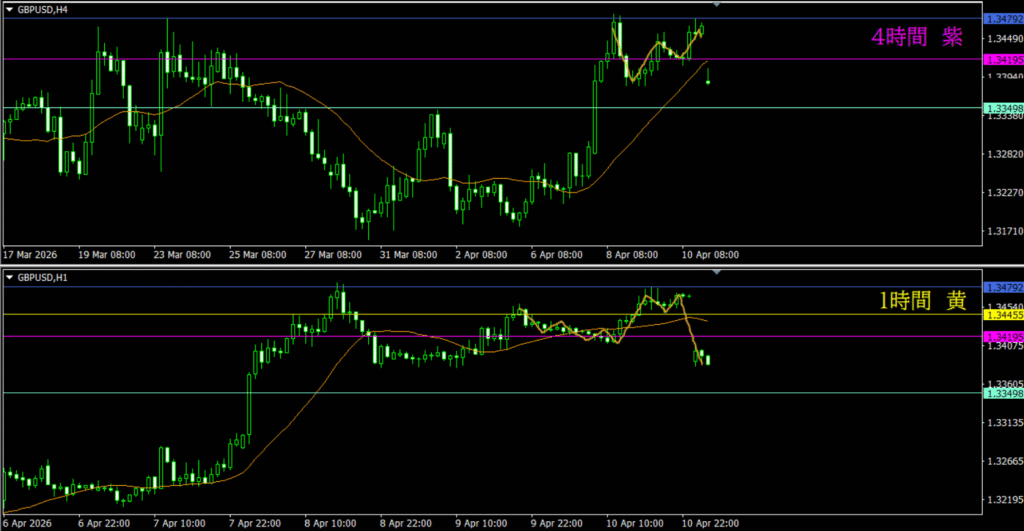Click the magenta '4時間 紫' text label
The height and width of the screenshot is (531, 1024).
(x=916, y=38)
